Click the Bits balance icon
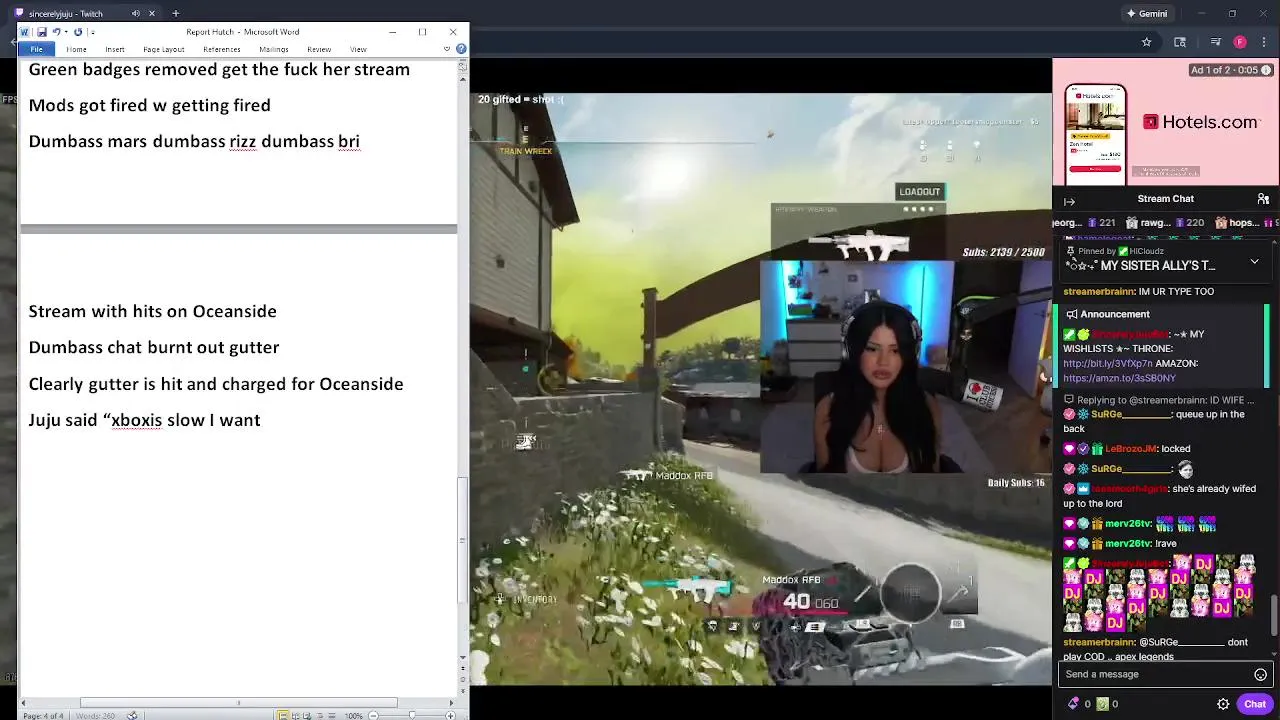 [x=1074, y=704]
